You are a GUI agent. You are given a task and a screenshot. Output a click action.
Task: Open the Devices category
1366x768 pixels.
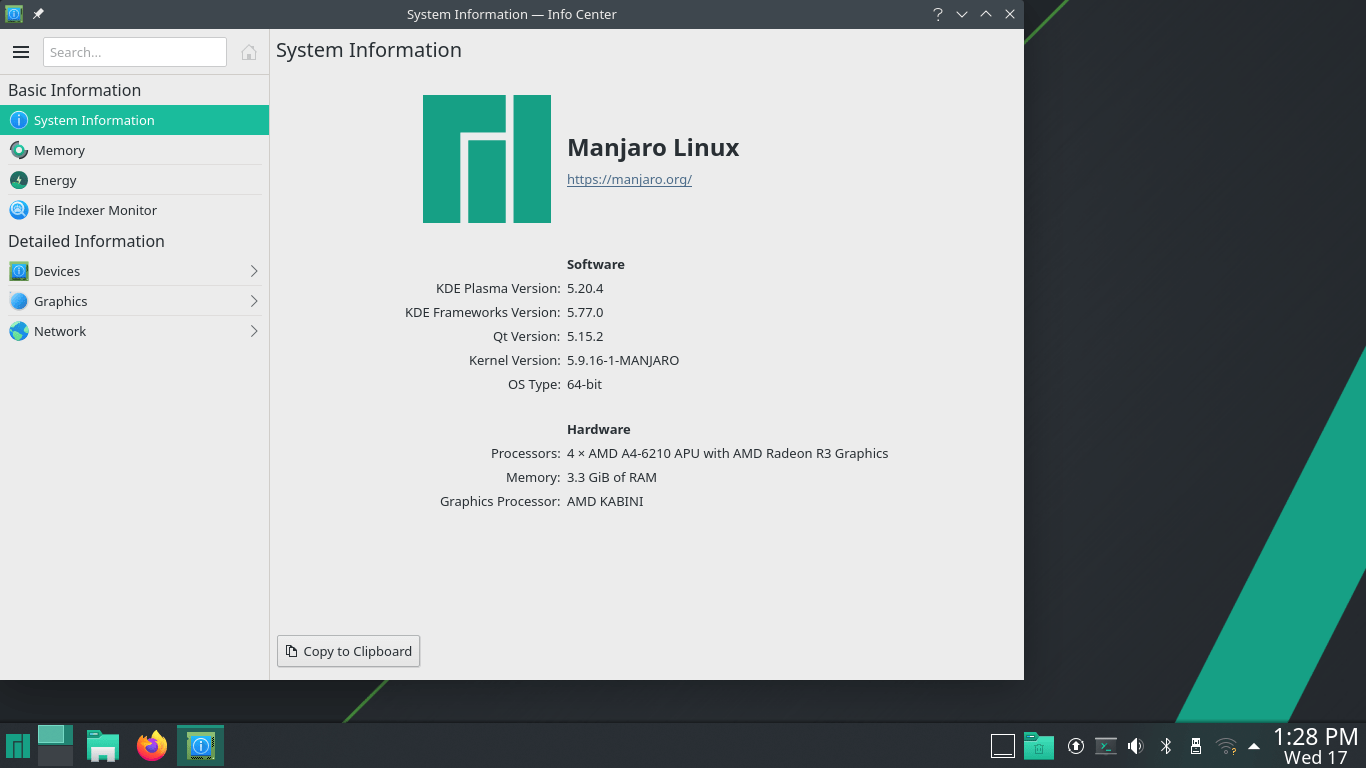pyautogui.click(x=134, y=271)
